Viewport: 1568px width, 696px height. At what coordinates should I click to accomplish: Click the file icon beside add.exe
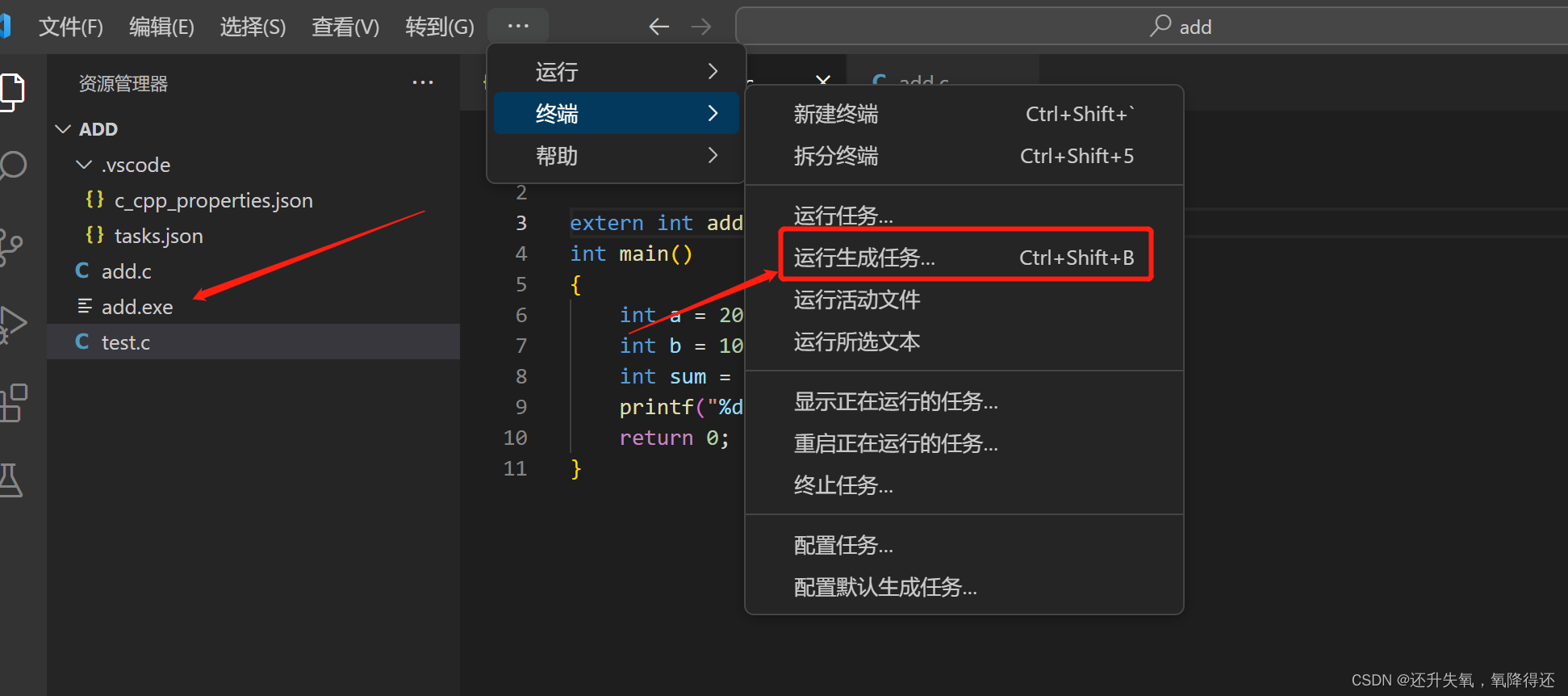pyautogui.click(x=85, y=306)
